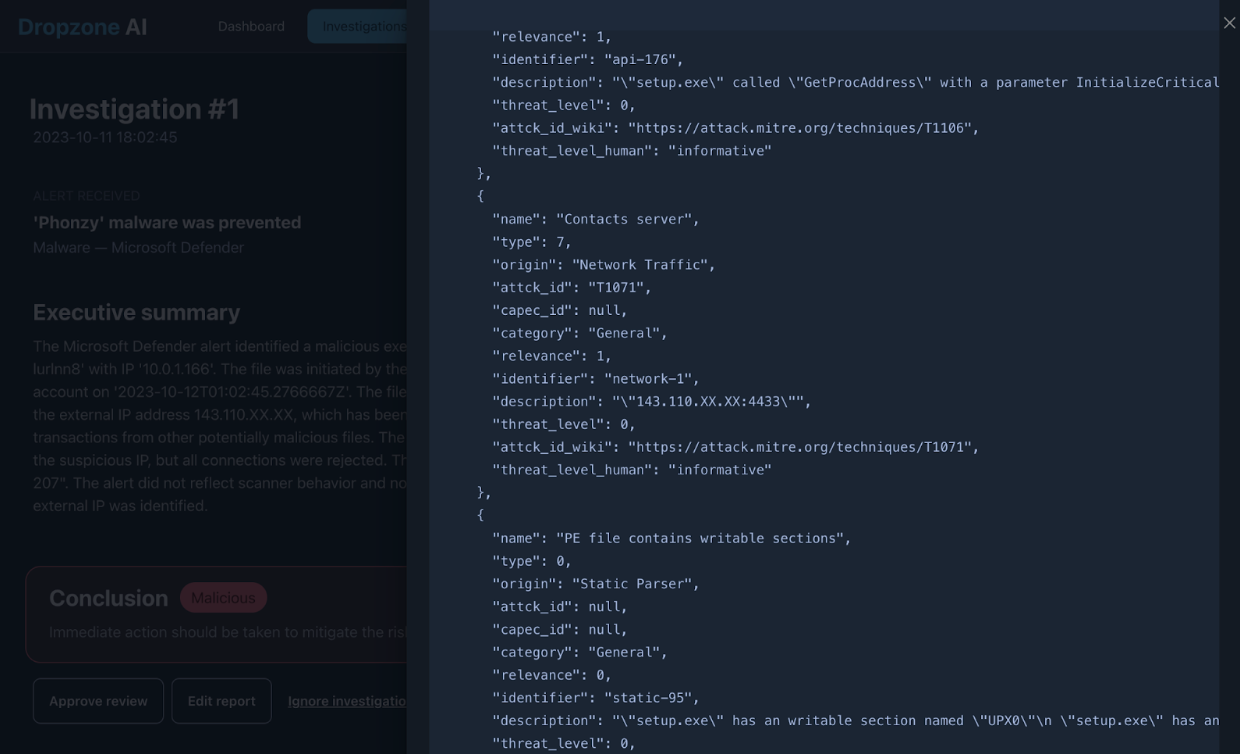Click the Dropzone AI logo

pyautogui.click(x=83, y=27)
